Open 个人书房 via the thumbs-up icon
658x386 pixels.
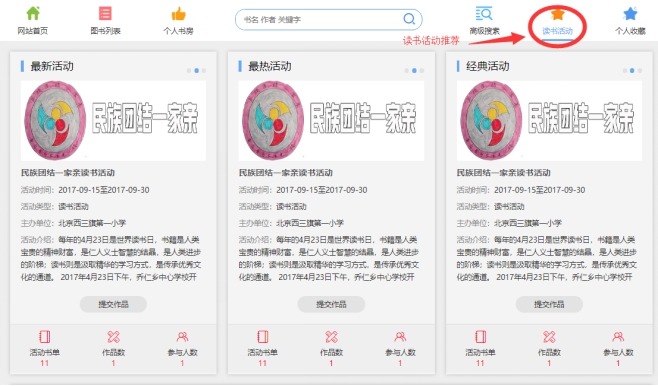click(178, 14)
